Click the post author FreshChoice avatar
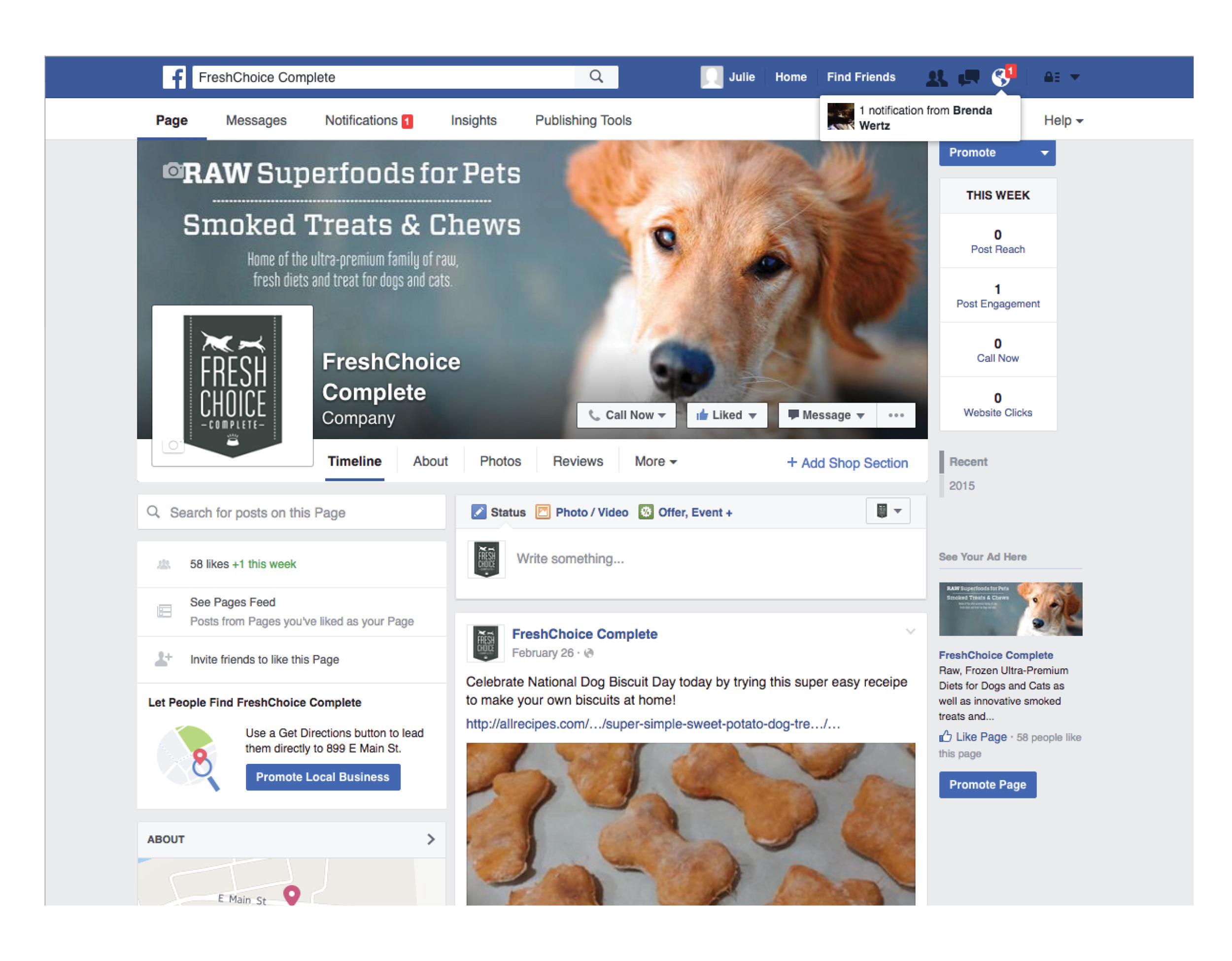This screenshot has width=1232, height=961. point(486,644)
